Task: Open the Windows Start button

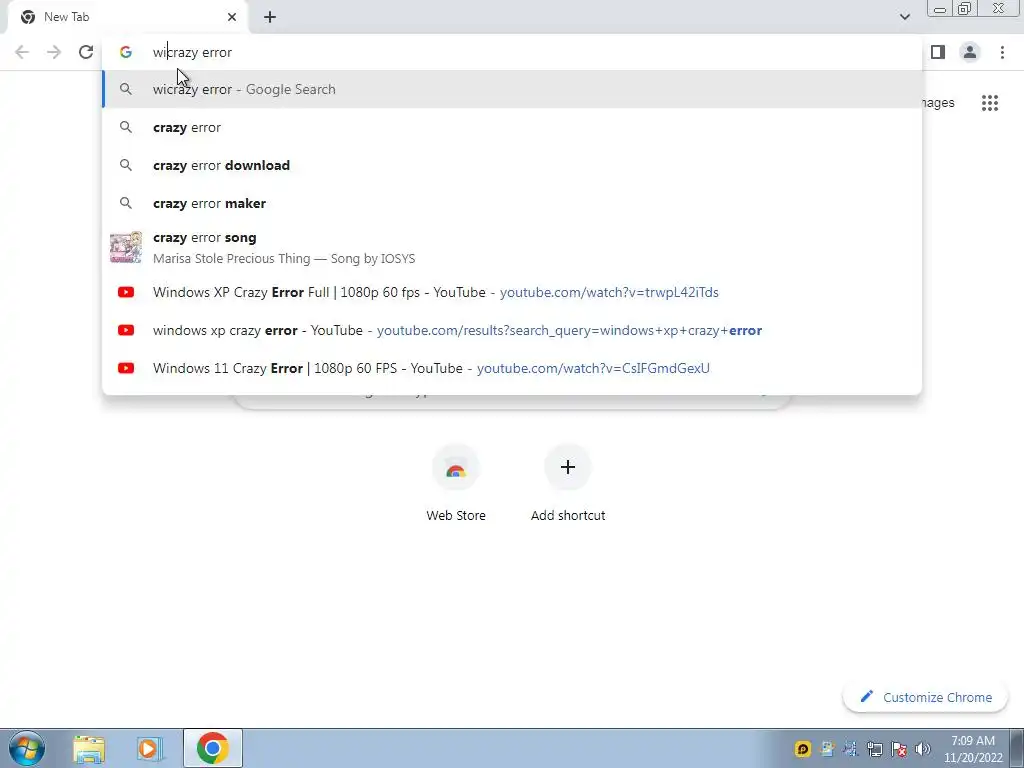Action: (x=27, y=748)
